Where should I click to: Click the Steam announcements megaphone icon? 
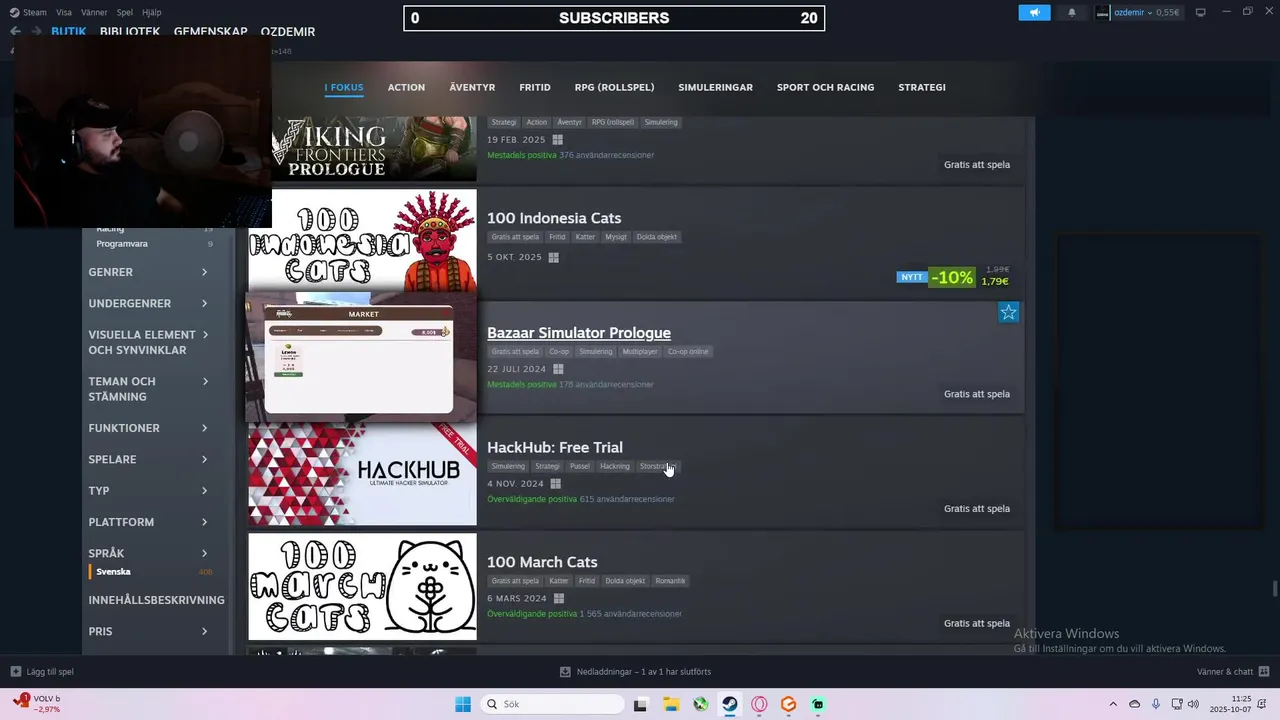1034,13
